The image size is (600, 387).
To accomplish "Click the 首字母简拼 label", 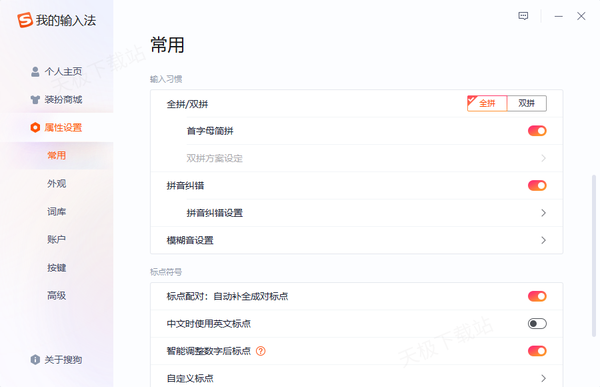I will (210, 131).
